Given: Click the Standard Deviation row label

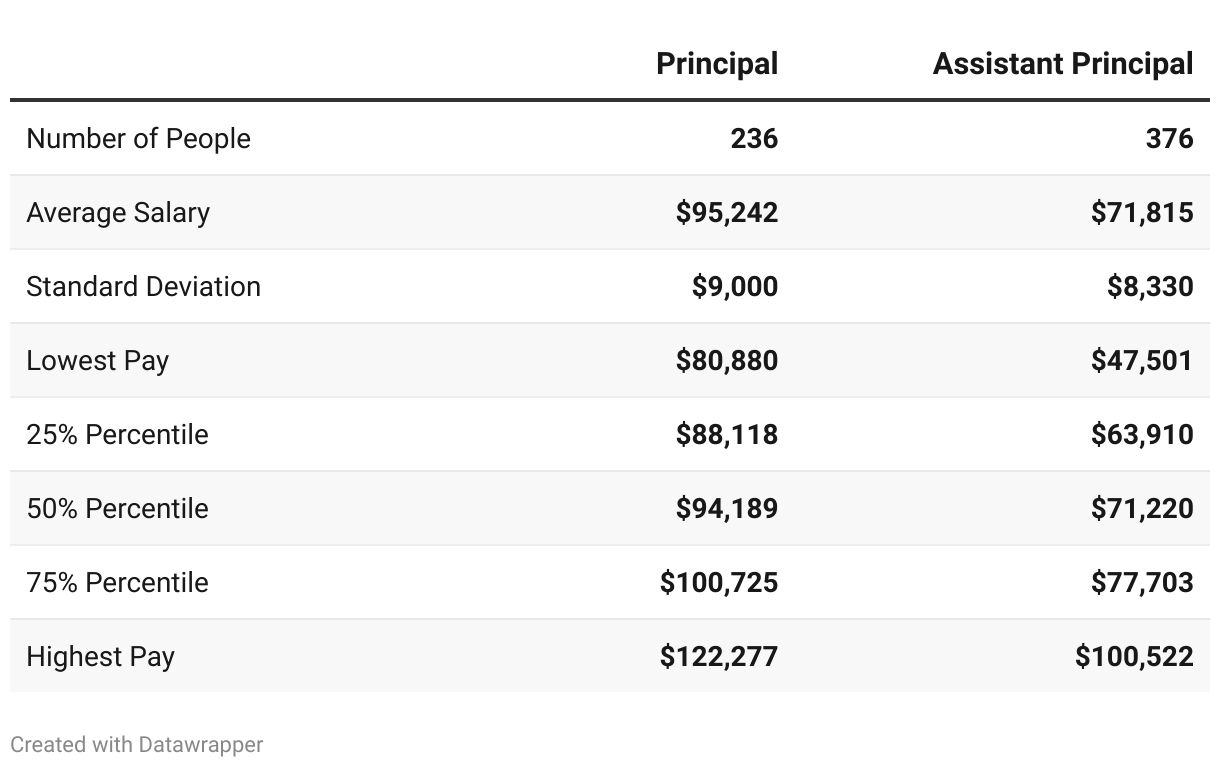Looking at the screenshot, I should pyautogui.click(x=143, y=287).
